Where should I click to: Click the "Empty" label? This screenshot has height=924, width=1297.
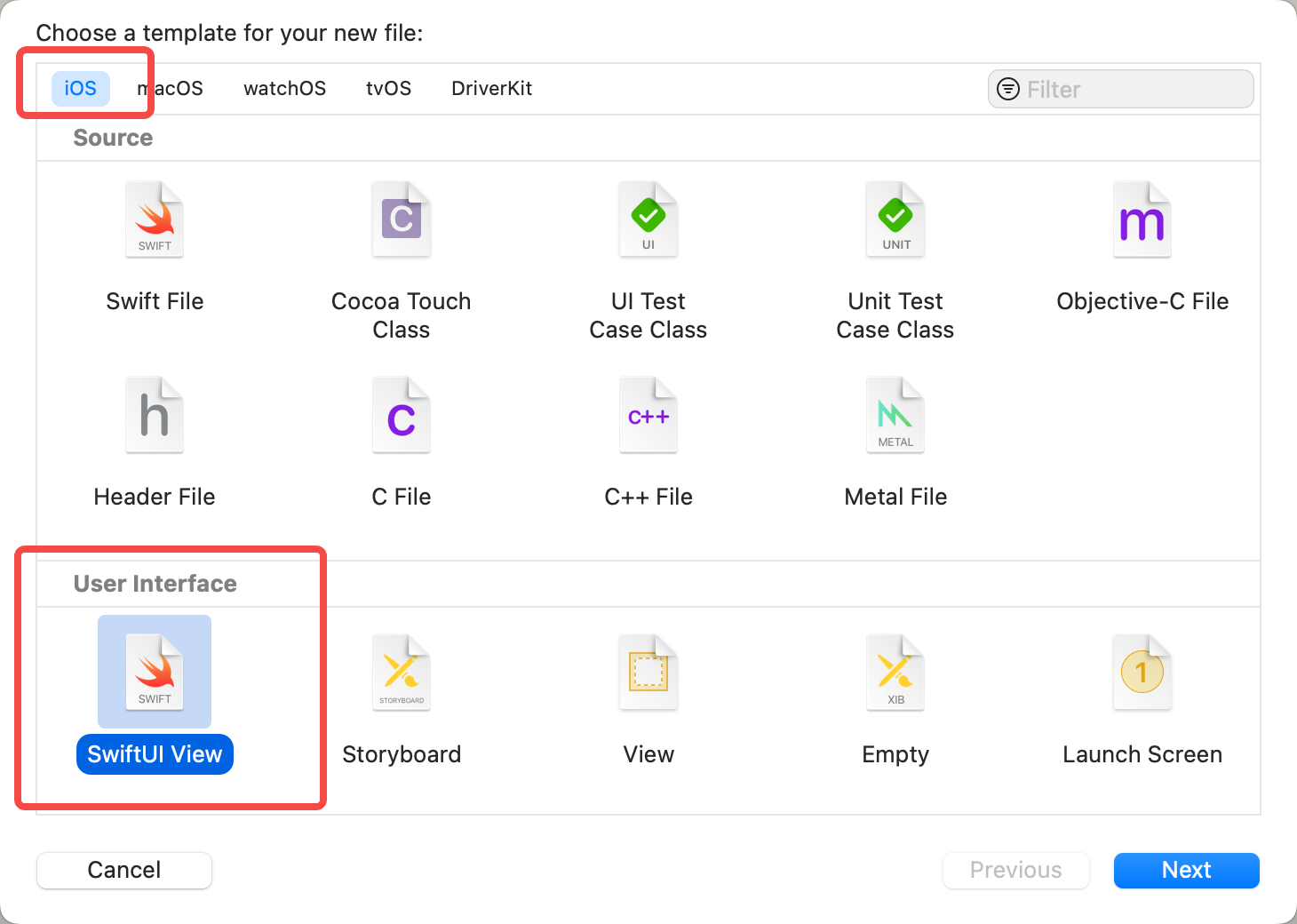point(895,754)
